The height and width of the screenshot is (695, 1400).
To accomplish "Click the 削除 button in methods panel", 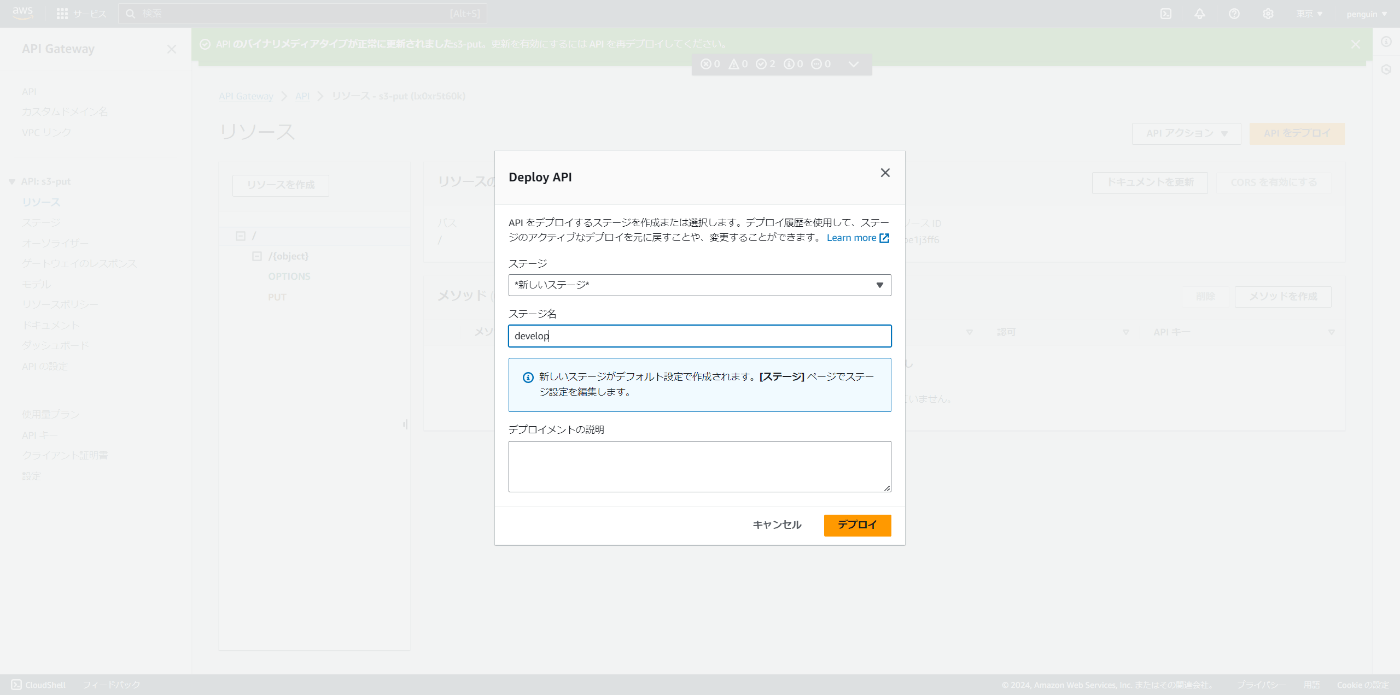I will [x=1205, y=297].
